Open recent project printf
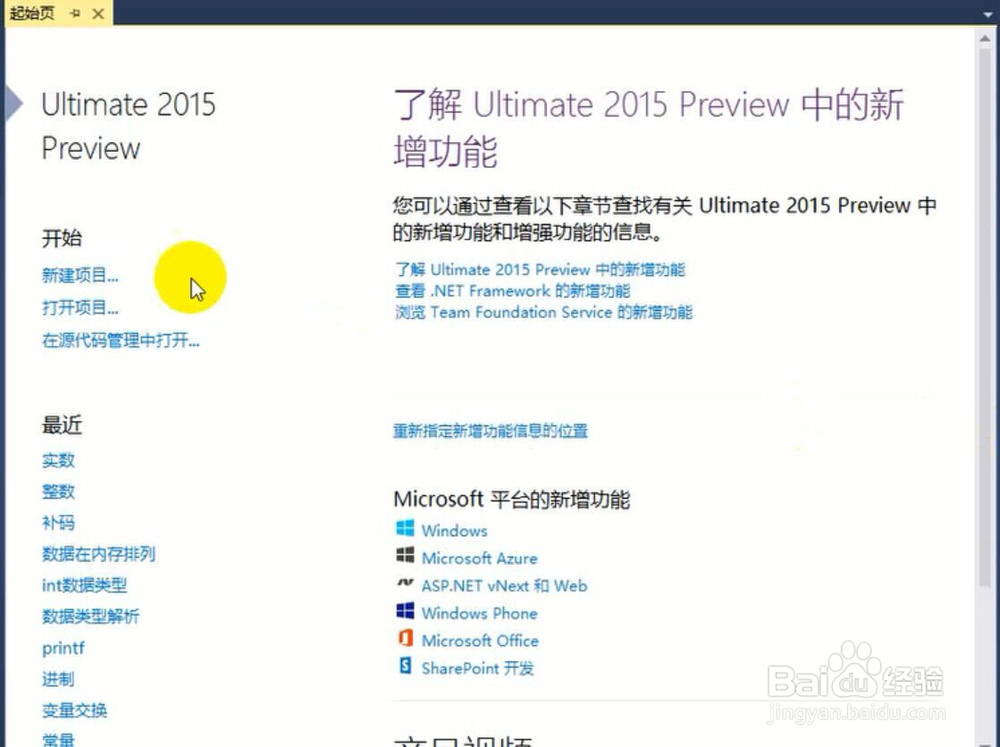This screenshot has height=747, width=1000. (x=63, y=648)
